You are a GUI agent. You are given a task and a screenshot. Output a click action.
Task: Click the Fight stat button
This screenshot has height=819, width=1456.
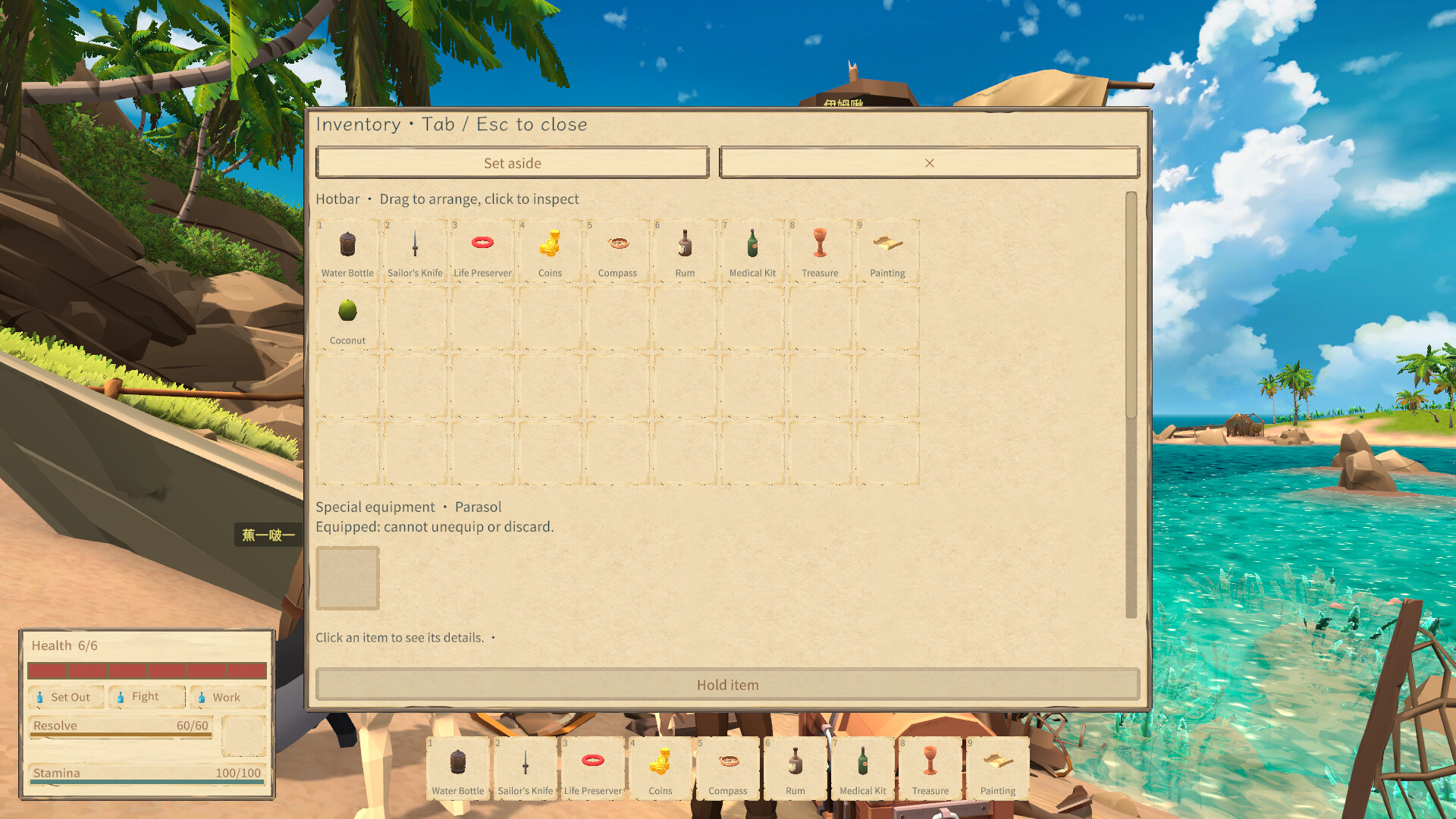[x=147, y=697]
